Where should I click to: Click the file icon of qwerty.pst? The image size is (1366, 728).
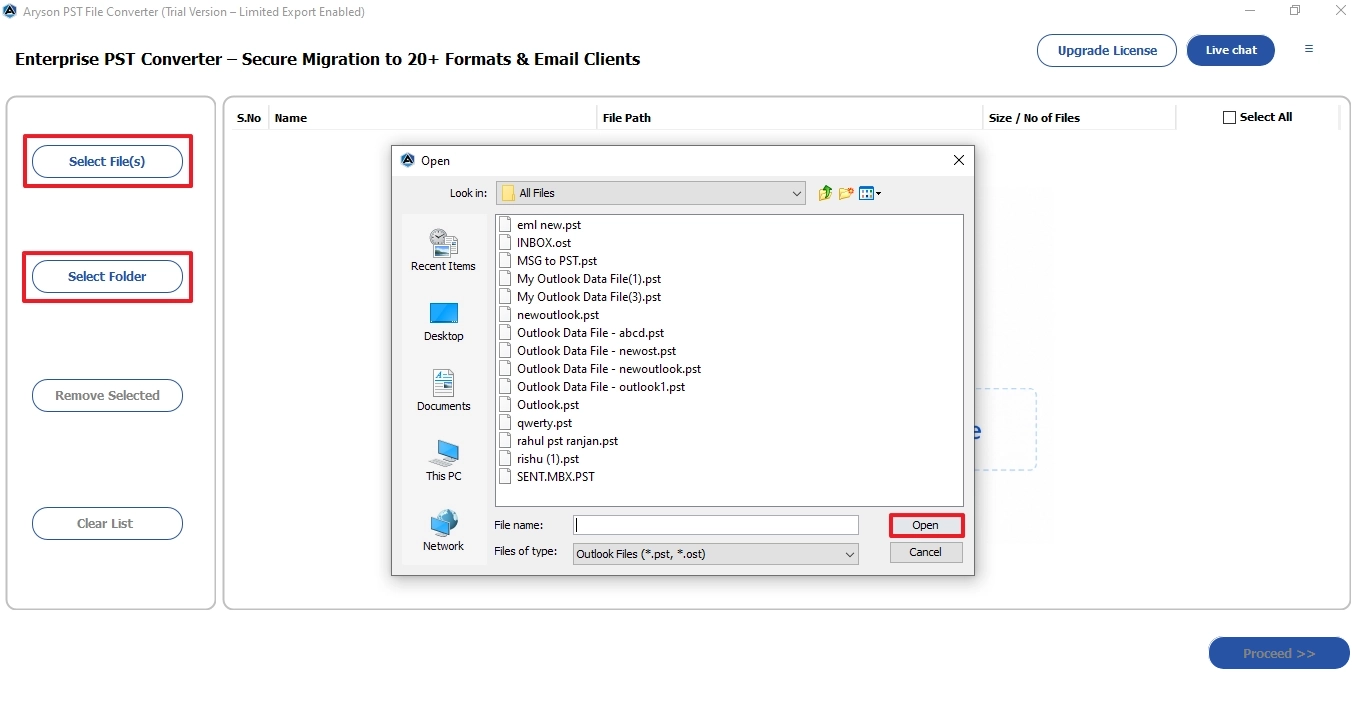pos(505,423)
